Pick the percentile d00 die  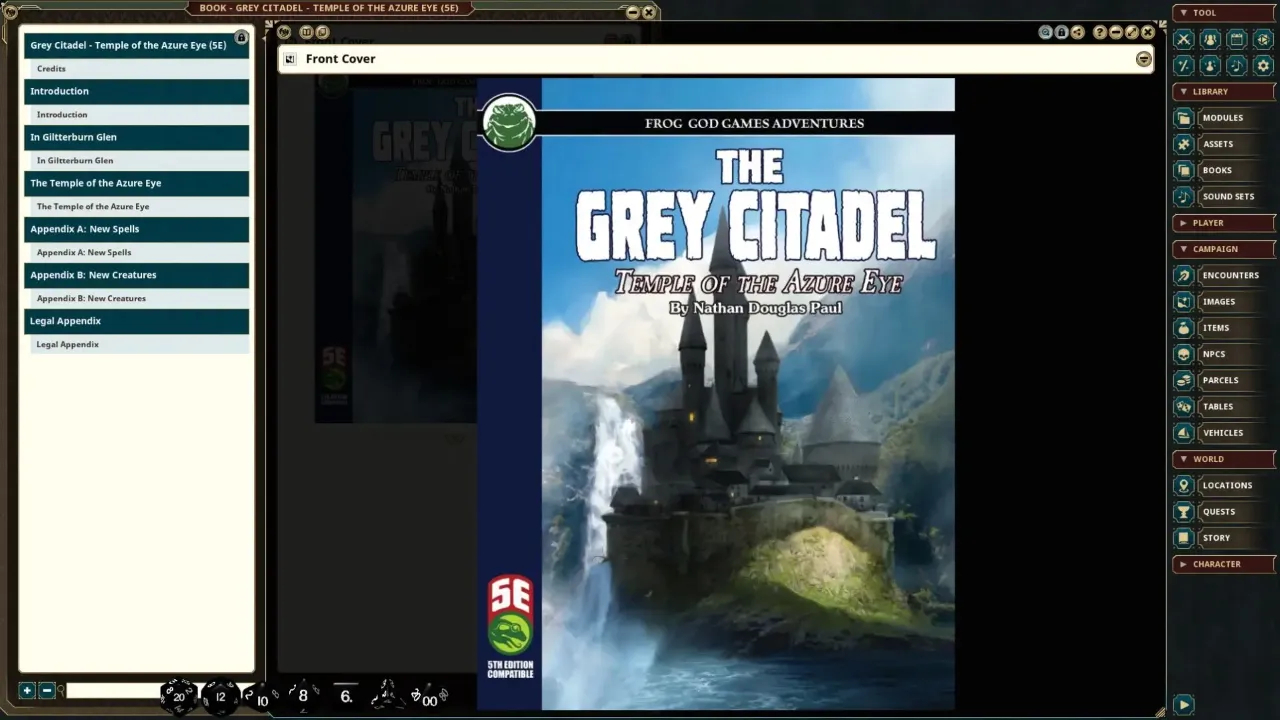point(428,696)
